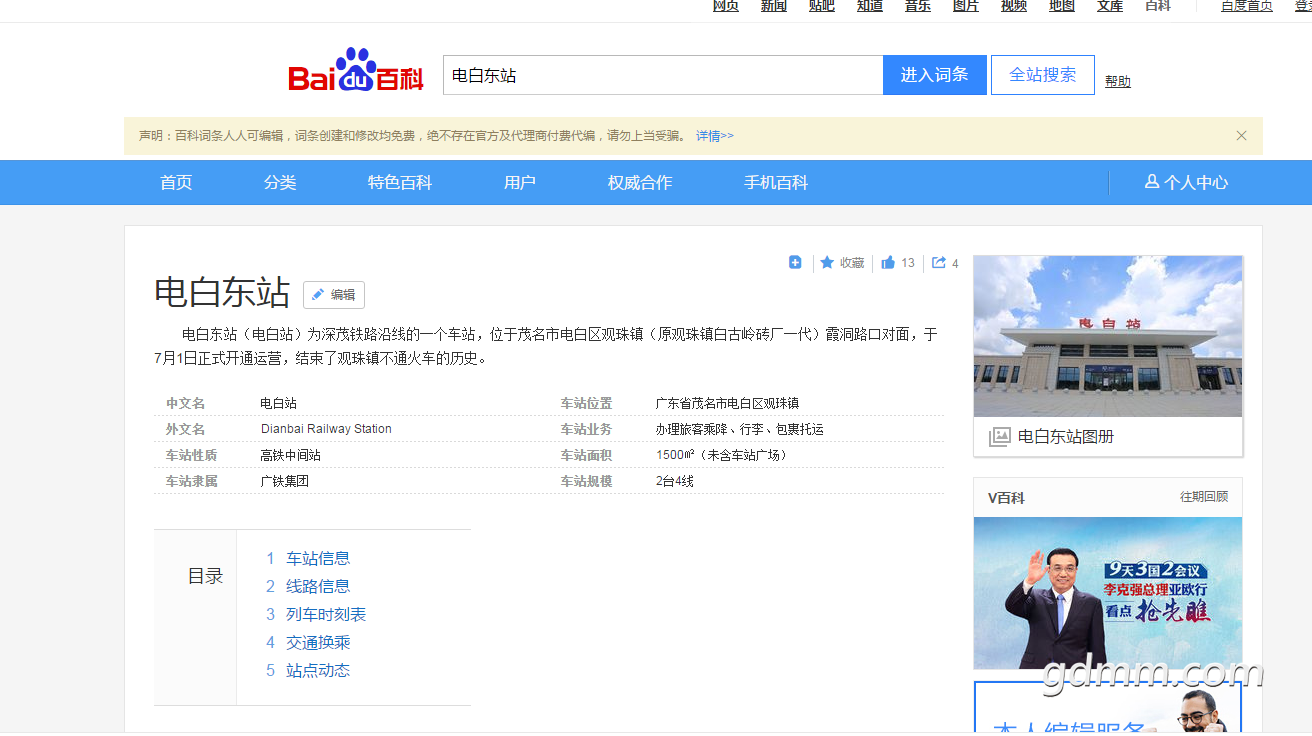This screenshot has width=1312, height=736.
Task: Click the Dianbai Railway Station value
Action: click(326, 429)
